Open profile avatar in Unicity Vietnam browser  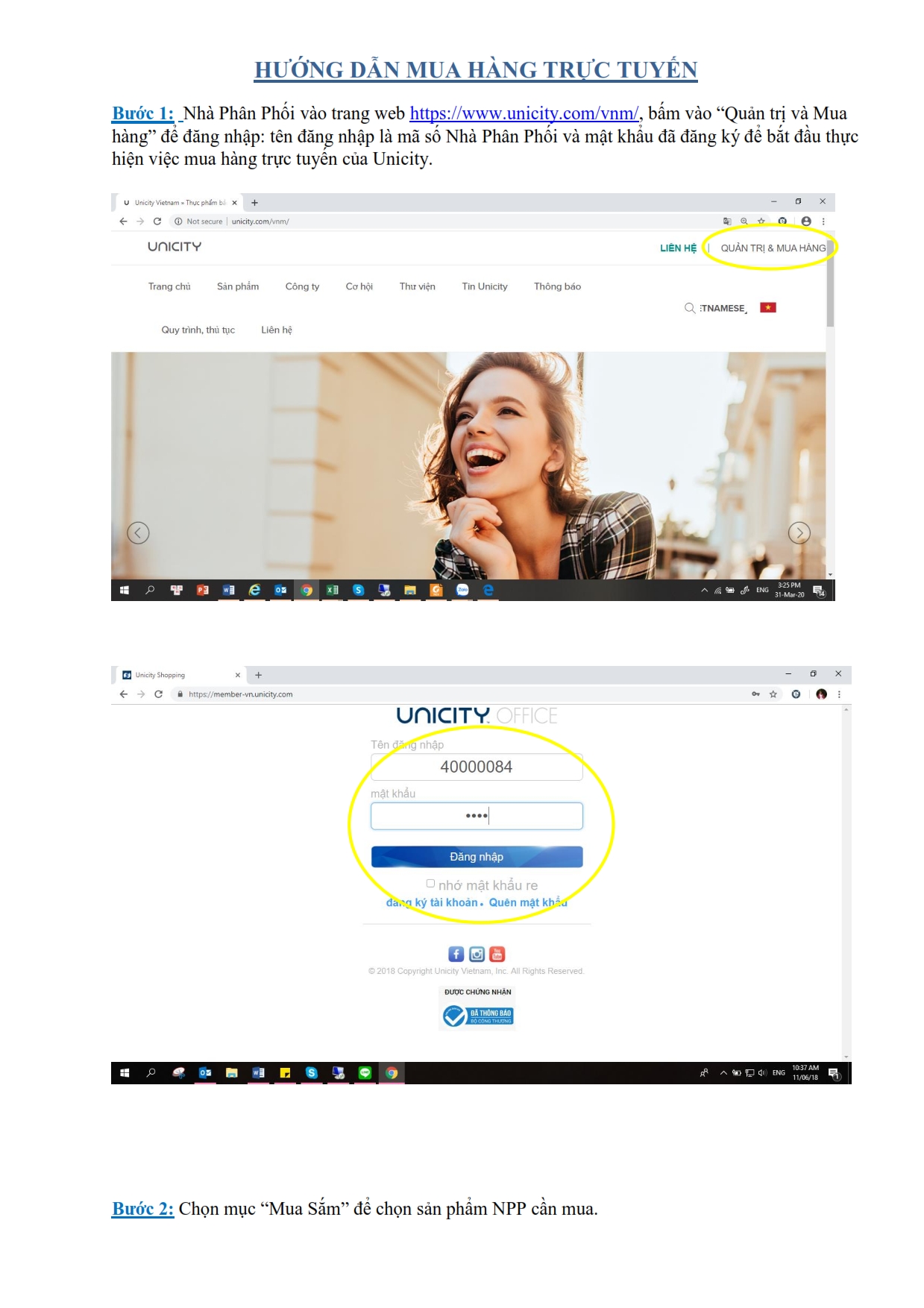click(806, 221)
